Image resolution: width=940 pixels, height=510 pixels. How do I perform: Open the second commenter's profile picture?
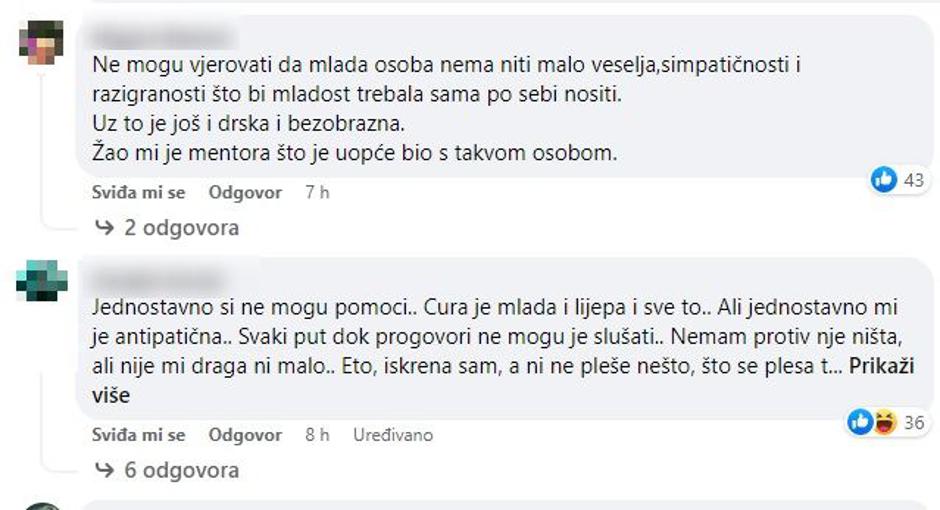pyautogui.click(x=41, y=281)
